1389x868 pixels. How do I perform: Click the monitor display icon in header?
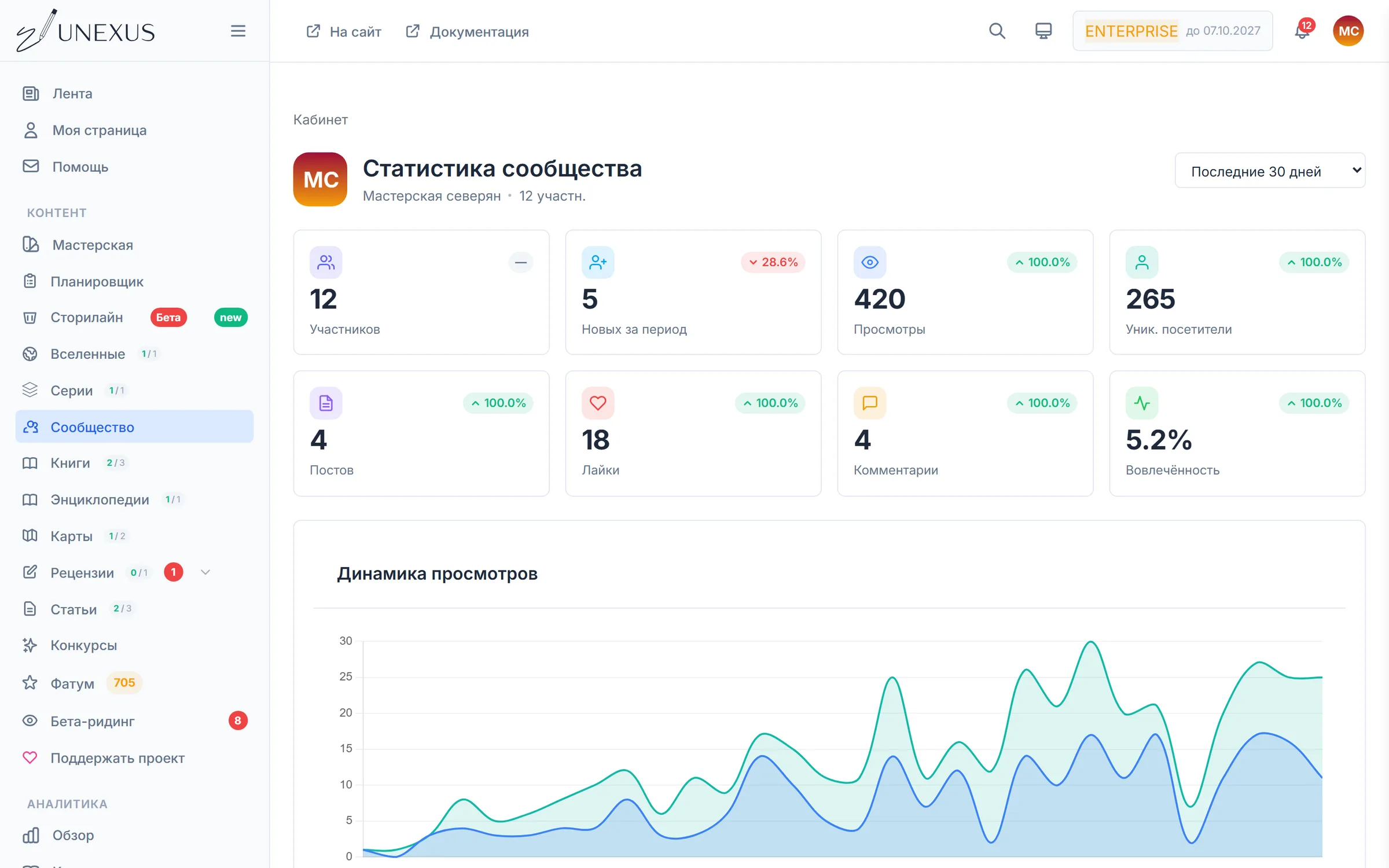1043,31
